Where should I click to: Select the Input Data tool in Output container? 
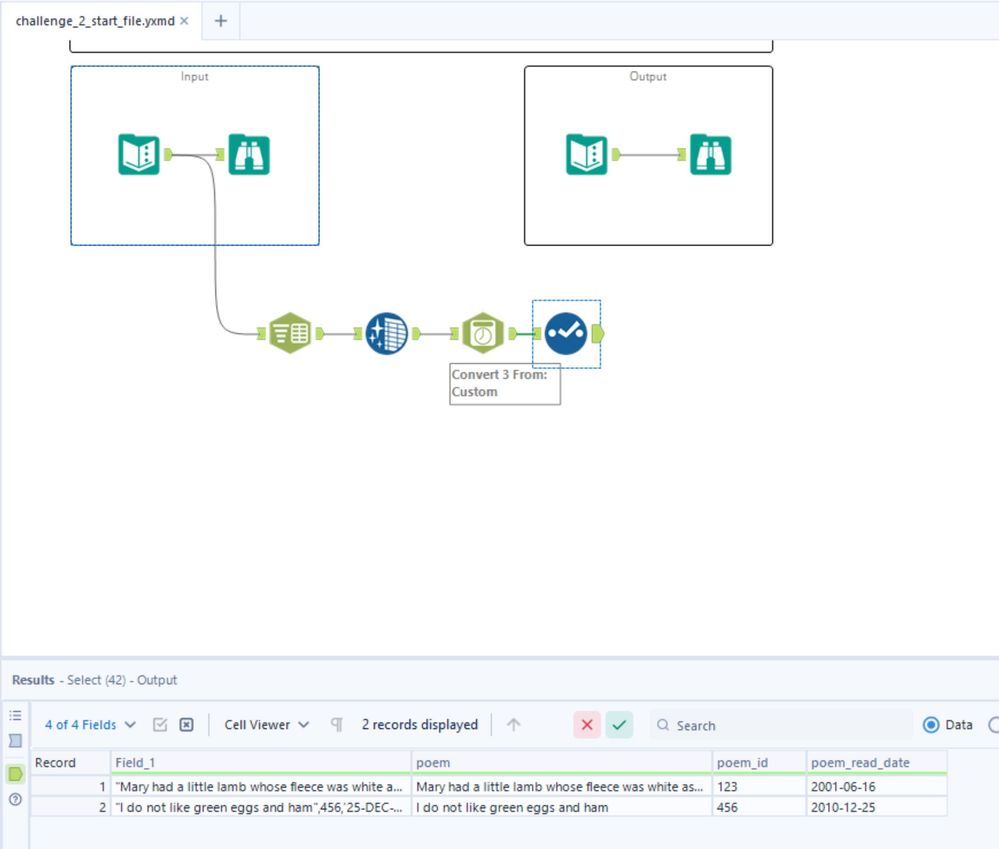[587, 154]
